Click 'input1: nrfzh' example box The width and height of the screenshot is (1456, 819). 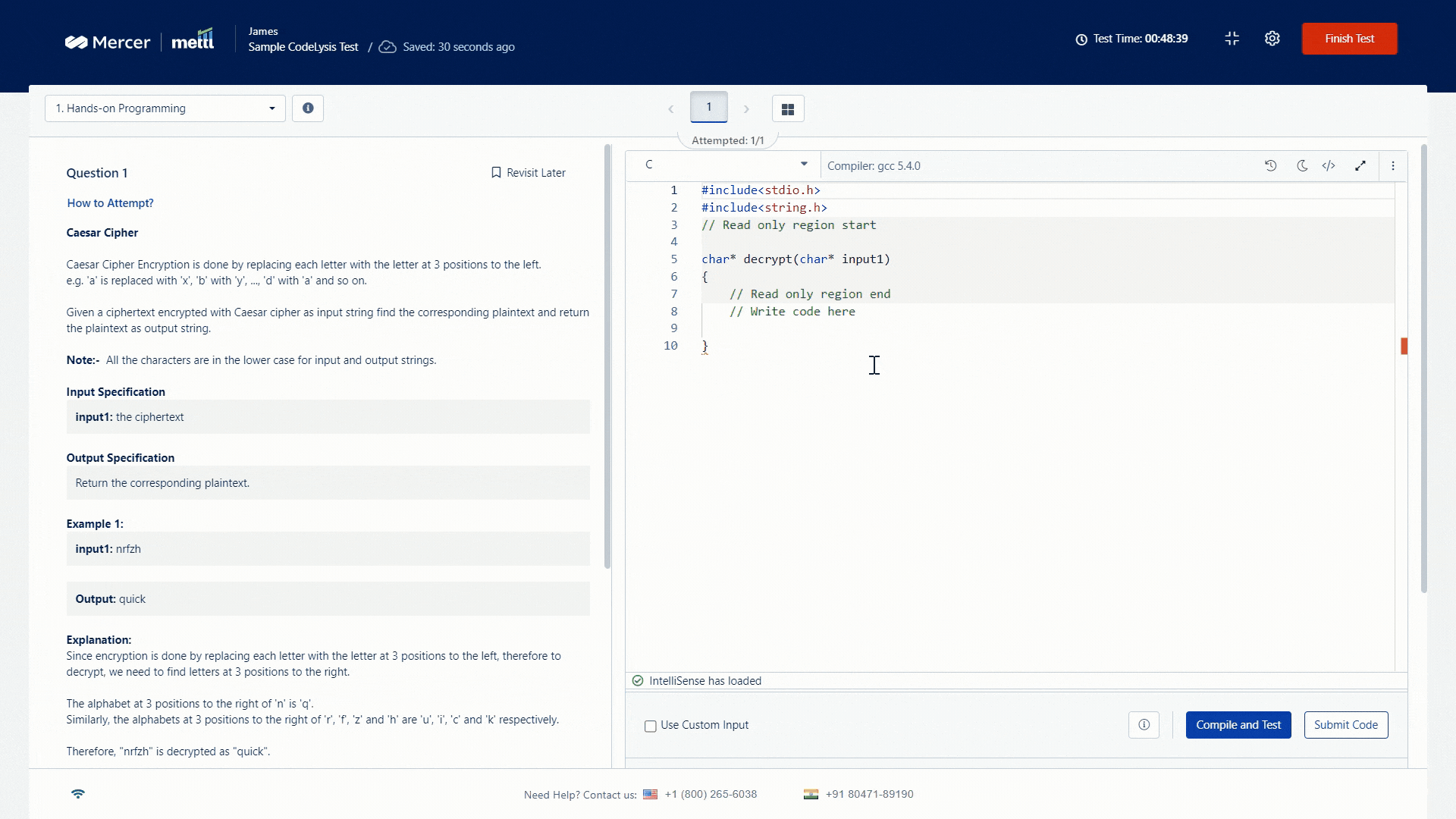328,549
